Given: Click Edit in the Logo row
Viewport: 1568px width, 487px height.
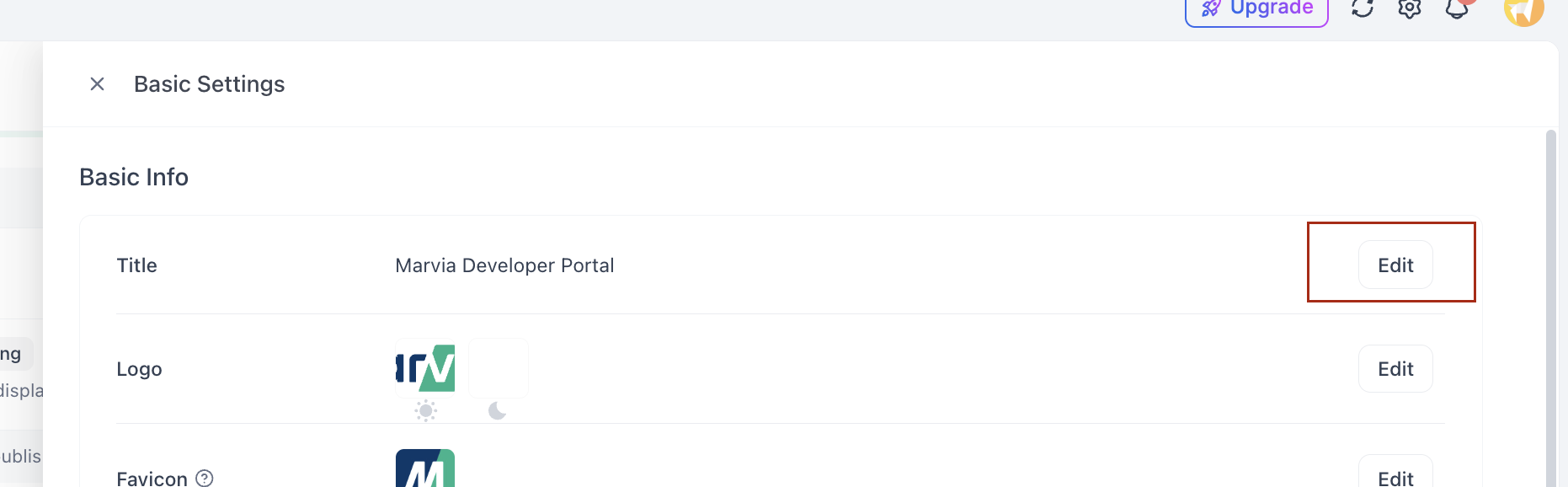Looking at the screenshot, I should pos(1395,369).
